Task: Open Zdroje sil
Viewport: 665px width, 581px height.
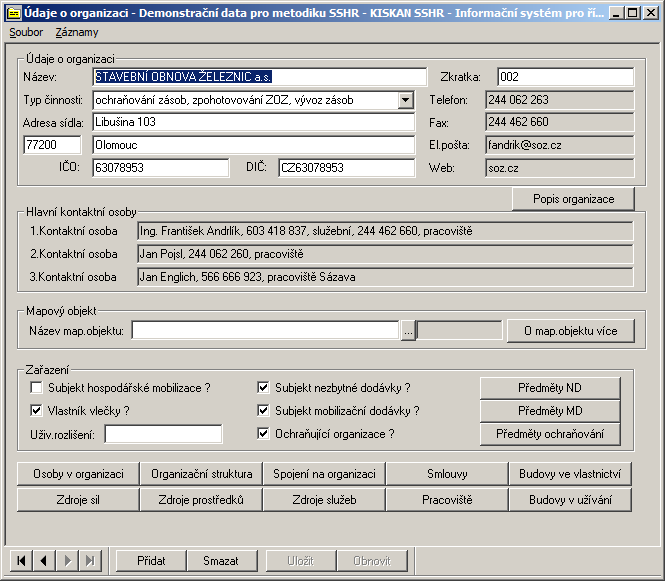Action: tap(78, 500)
